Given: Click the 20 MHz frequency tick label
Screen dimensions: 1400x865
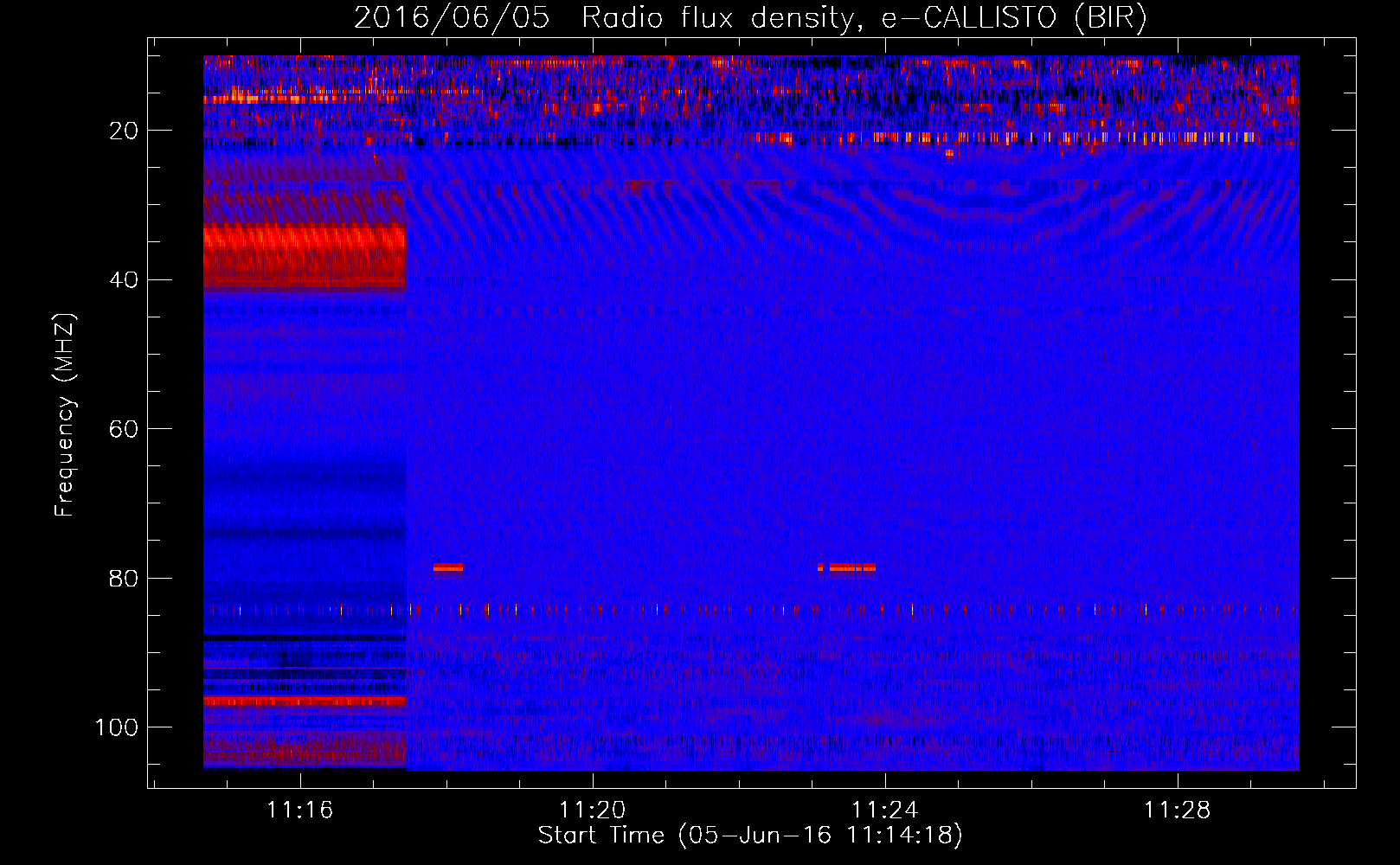Looking at the screenshot, I should pyautogui.click(x=124, y=131).
